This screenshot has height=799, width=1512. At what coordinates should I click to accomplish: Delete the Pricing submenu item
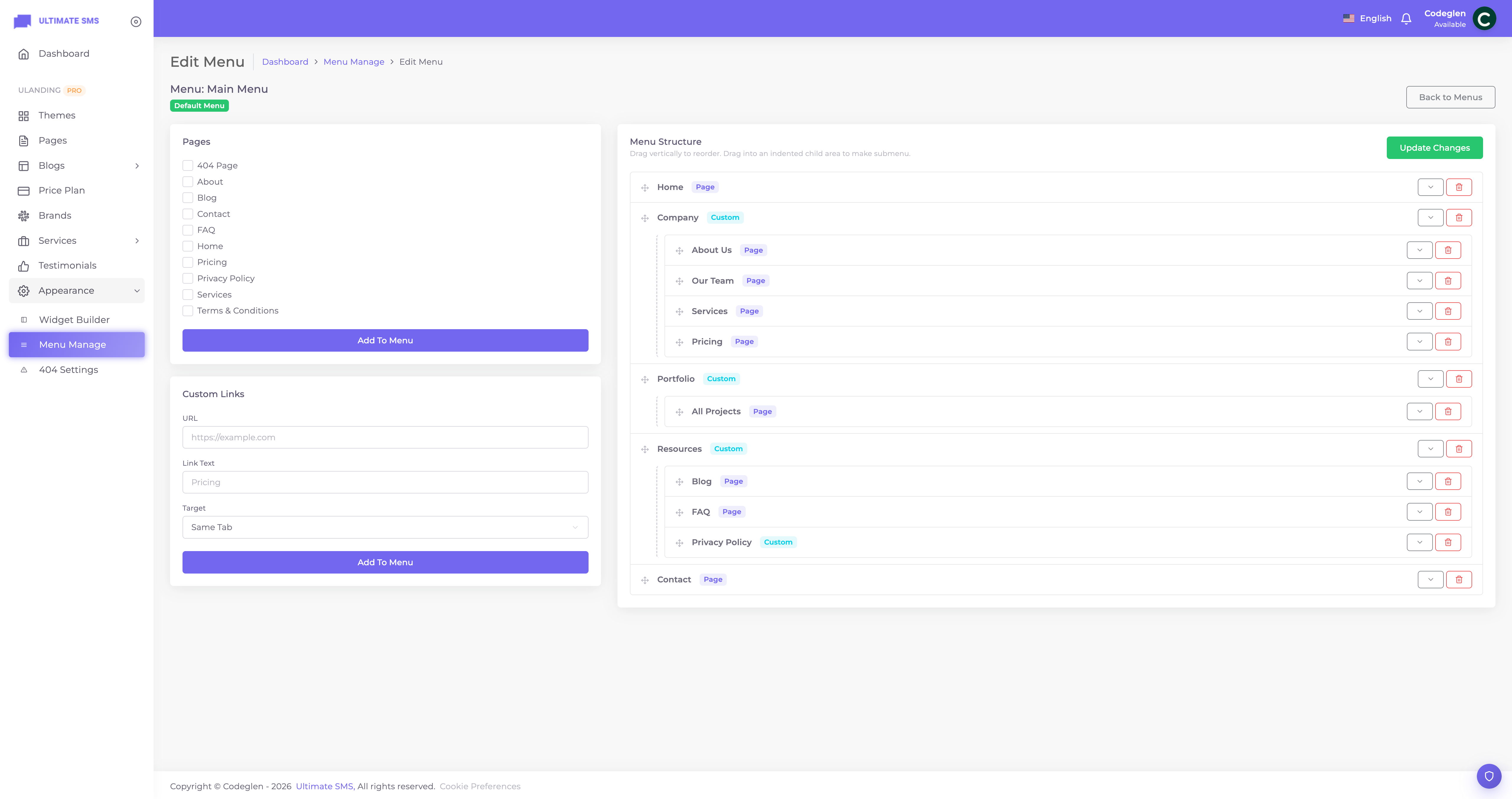click(x=1448, y=342)
